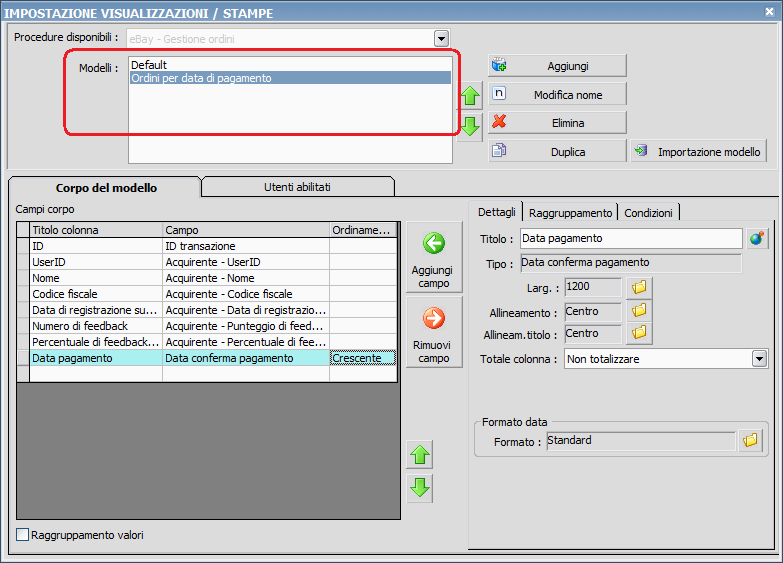
Task: Click the Campo column header
Action: [x=246, y=230]
